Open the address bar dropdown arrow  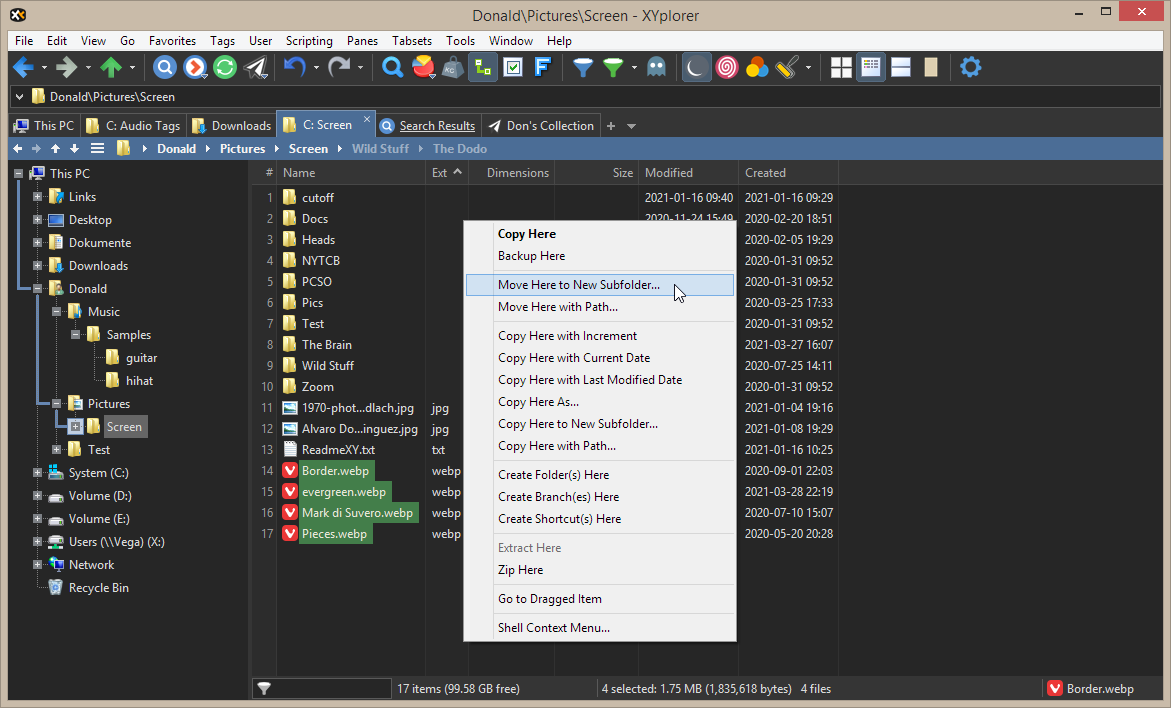[x=19, y=97]
